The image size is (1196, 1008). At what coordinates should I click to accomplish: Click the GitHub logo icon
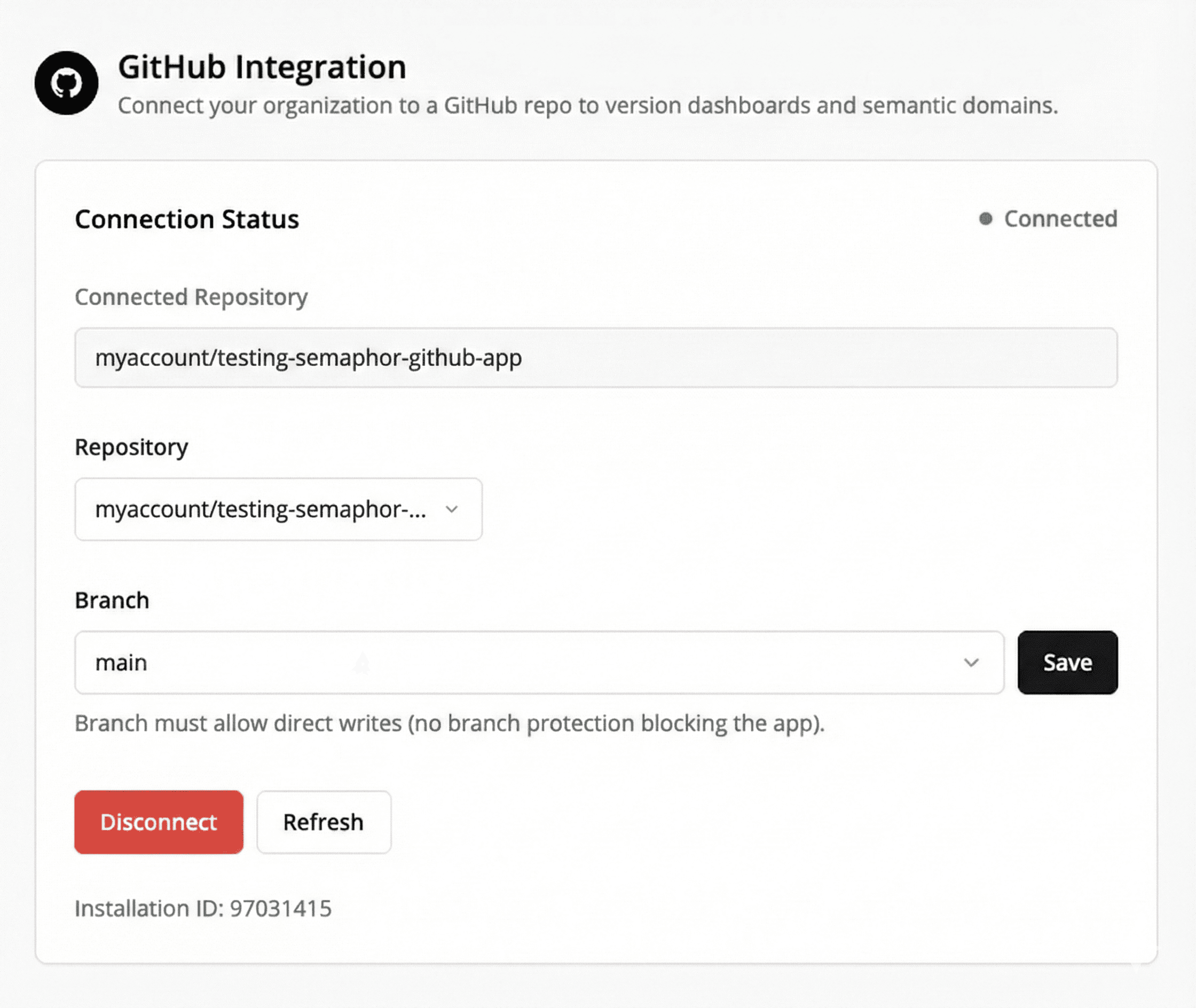click(66, 83)
